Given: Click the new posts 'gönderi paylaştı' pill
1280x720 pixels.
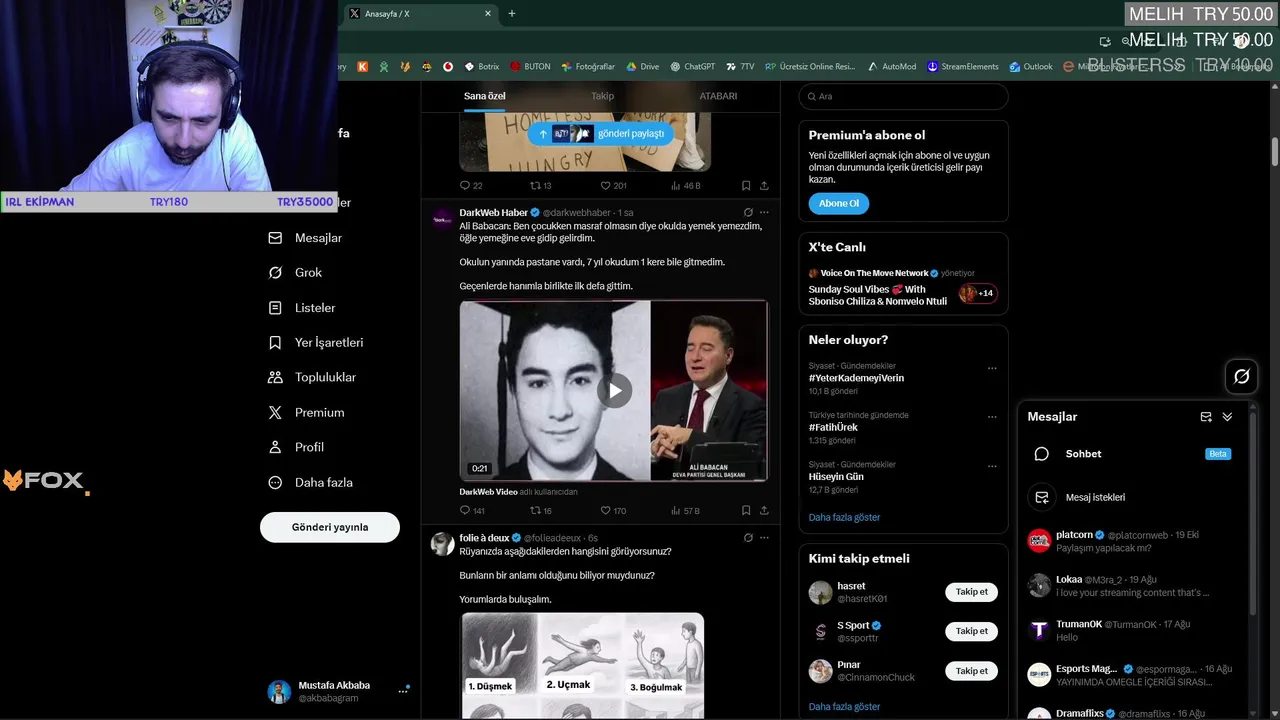Looking at the screenshot, I should pos(601,133).
